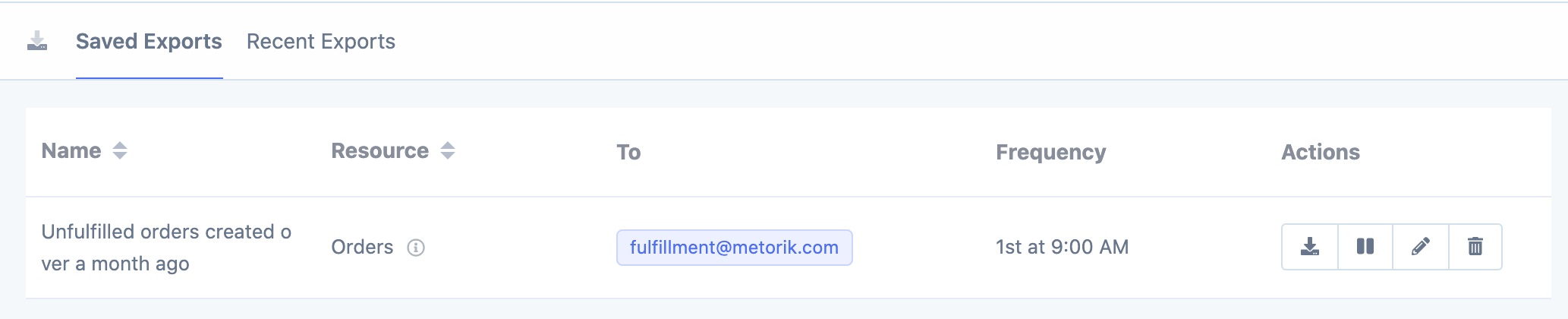Click the blue underline under Saved Exports

pyautogui.click(x=149, y=77)
